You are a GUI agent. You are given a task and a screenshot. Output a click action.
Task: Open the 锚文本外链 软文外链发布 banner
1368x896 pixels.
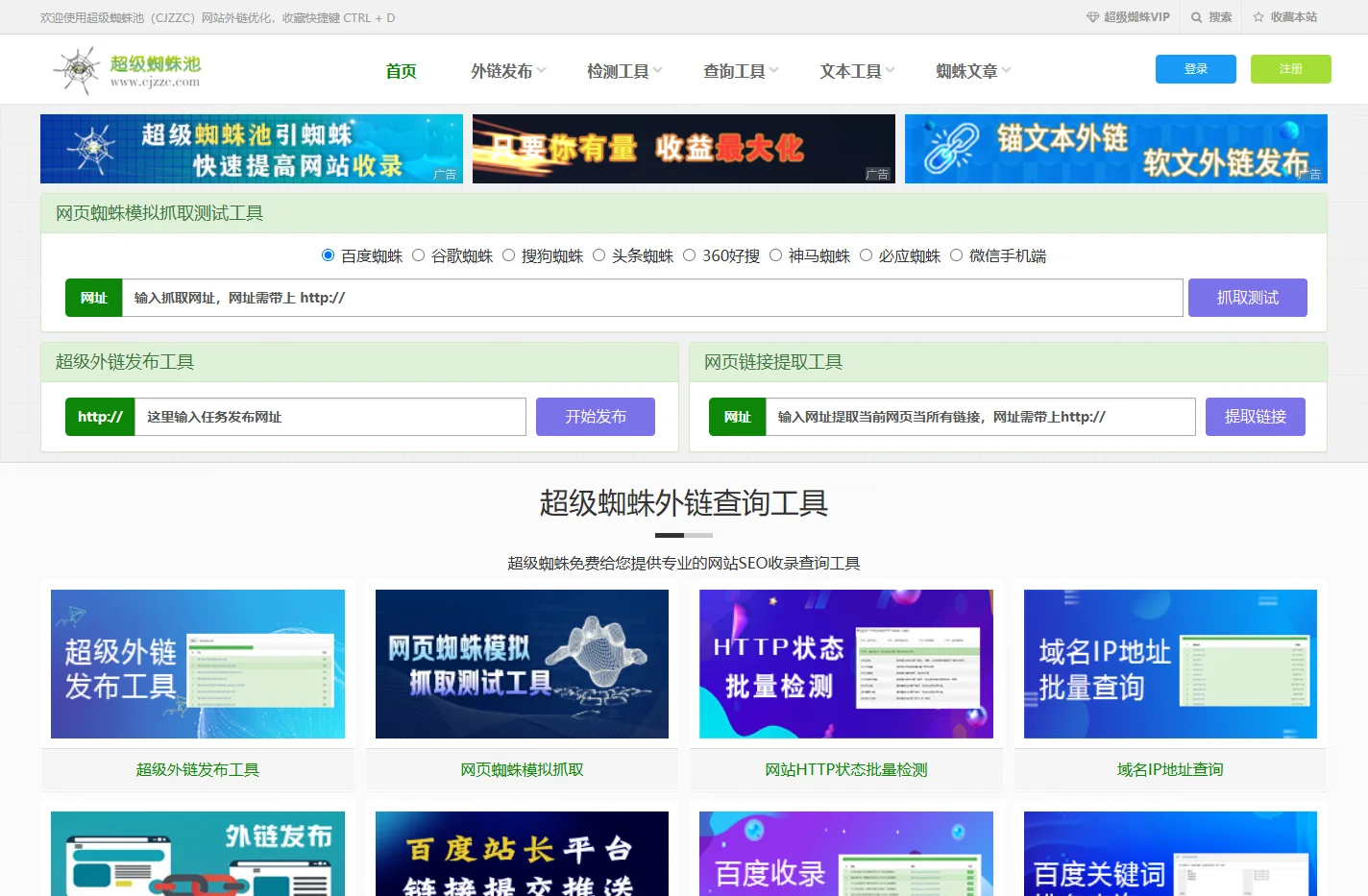coord(1116,149)
